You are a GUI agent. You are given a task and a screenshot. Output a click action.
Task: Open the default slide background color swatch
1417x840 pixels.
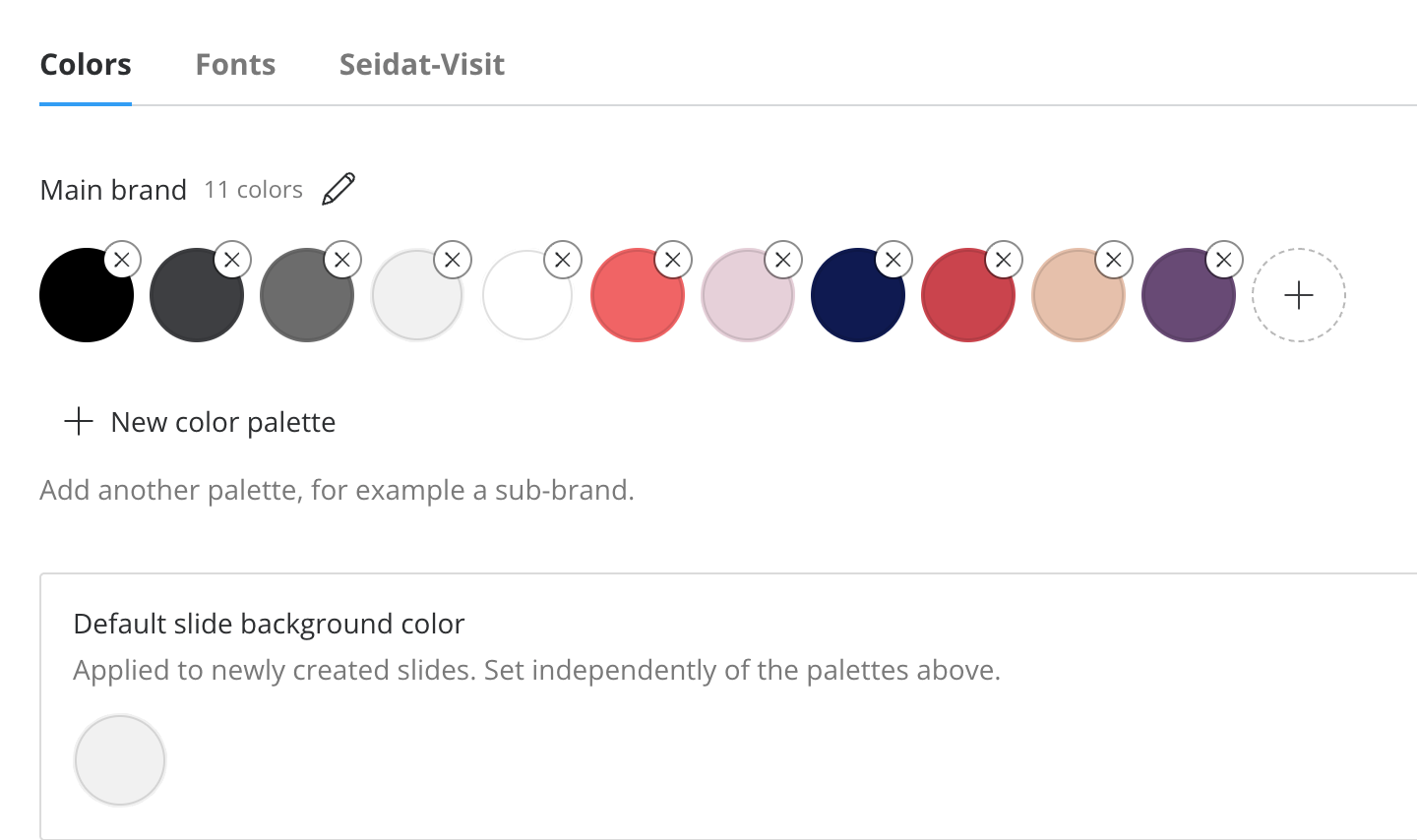pyautogui.click(x=120, y=760)
